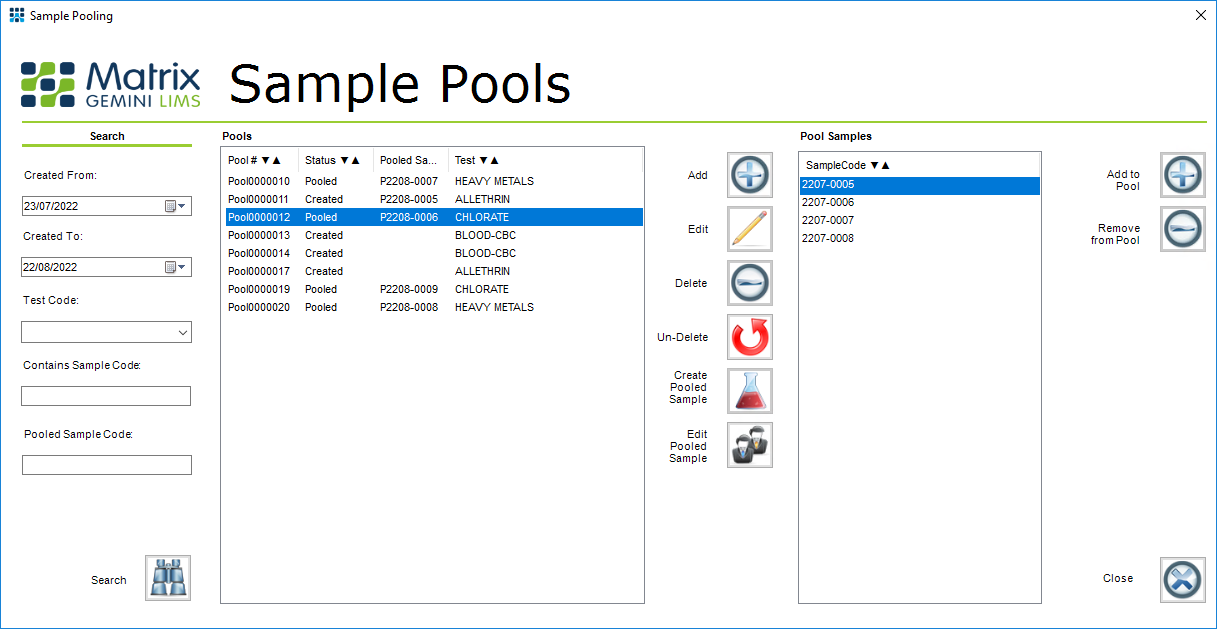Add a new pool using the plus icon

click(749, 175)
